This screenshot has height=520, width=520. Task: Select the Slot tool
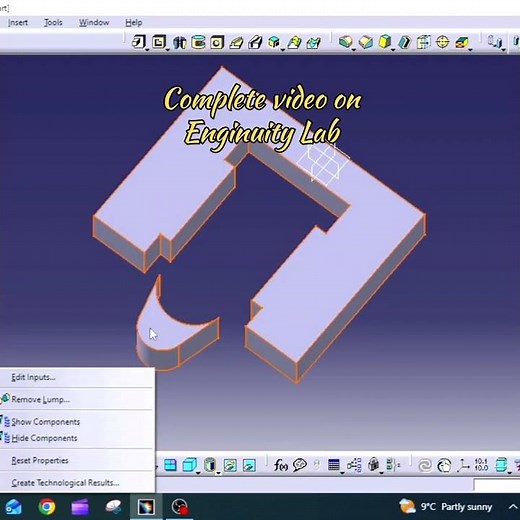click(255, 42)
